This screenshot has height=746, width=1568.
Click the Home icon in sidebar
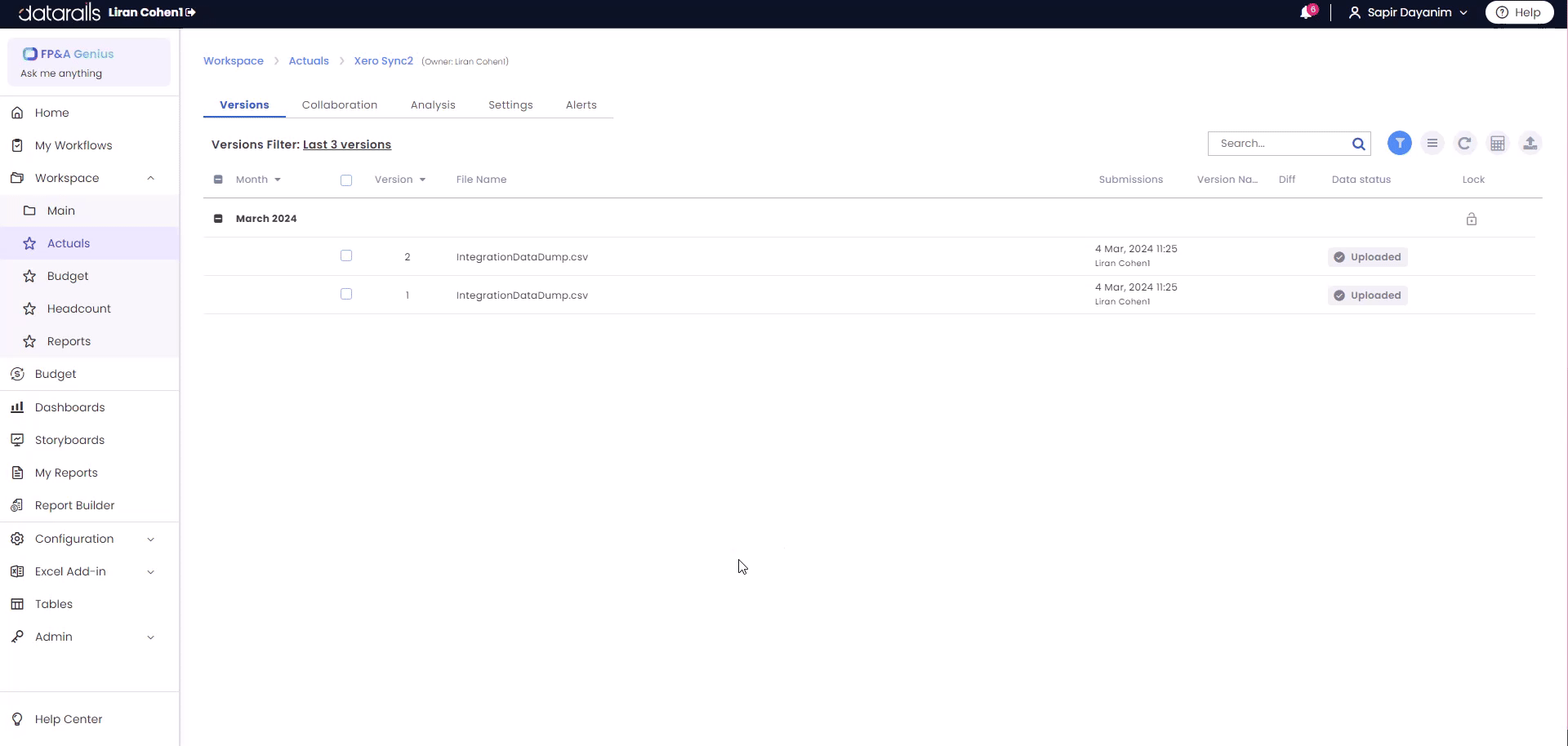coord(17,113)
